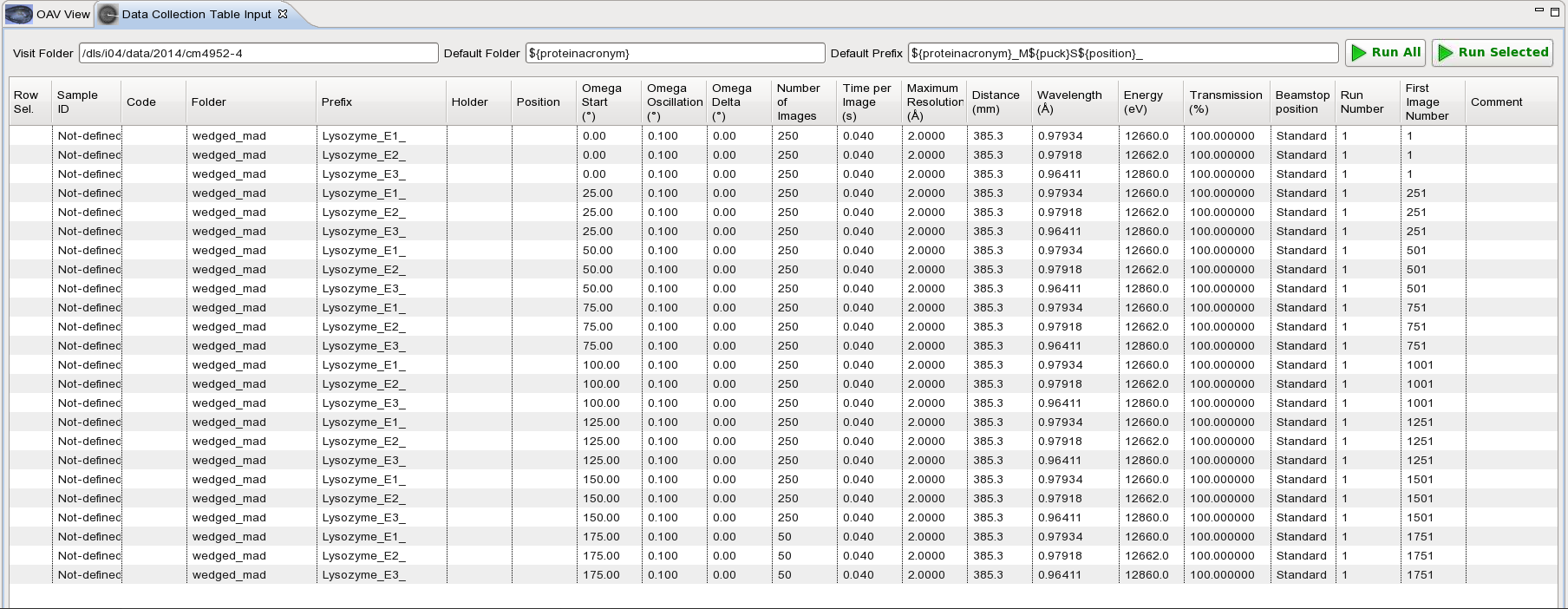
Task: Click the Holder column header
Action: [x=479, y=102]
